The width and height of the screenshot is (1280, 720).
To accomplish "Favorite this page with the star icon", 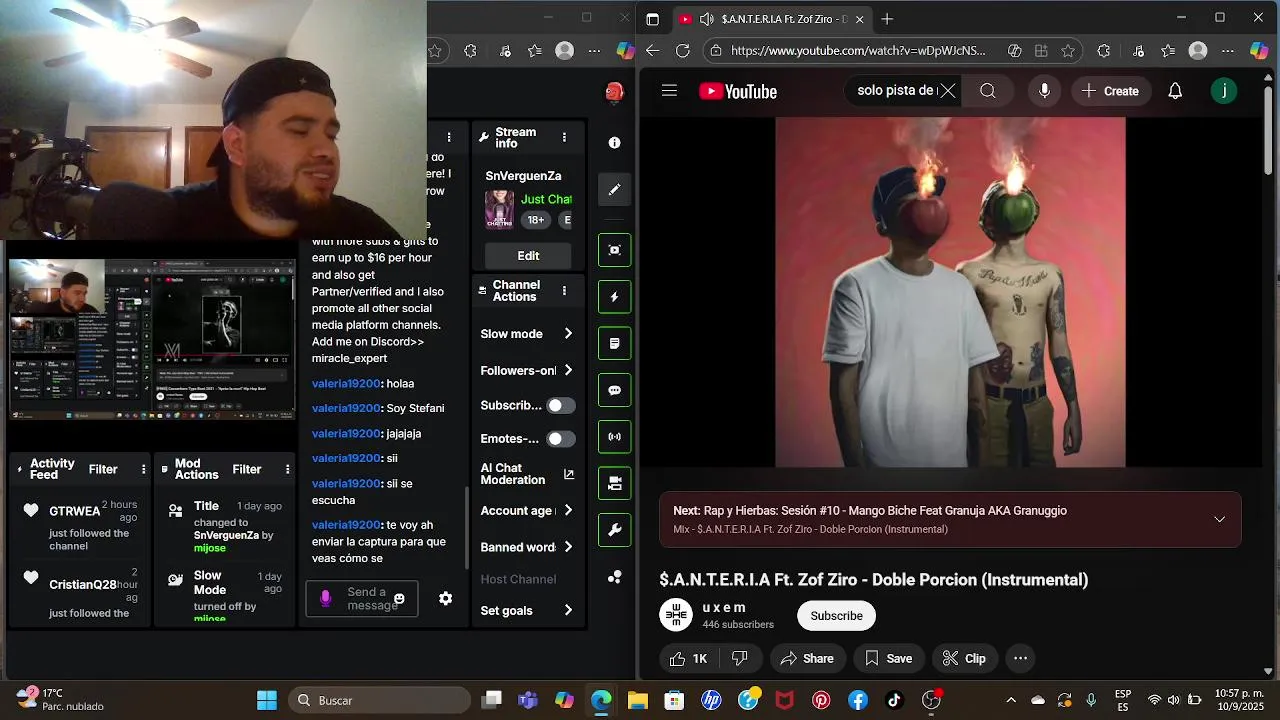I will click(x=1068, y=50).
